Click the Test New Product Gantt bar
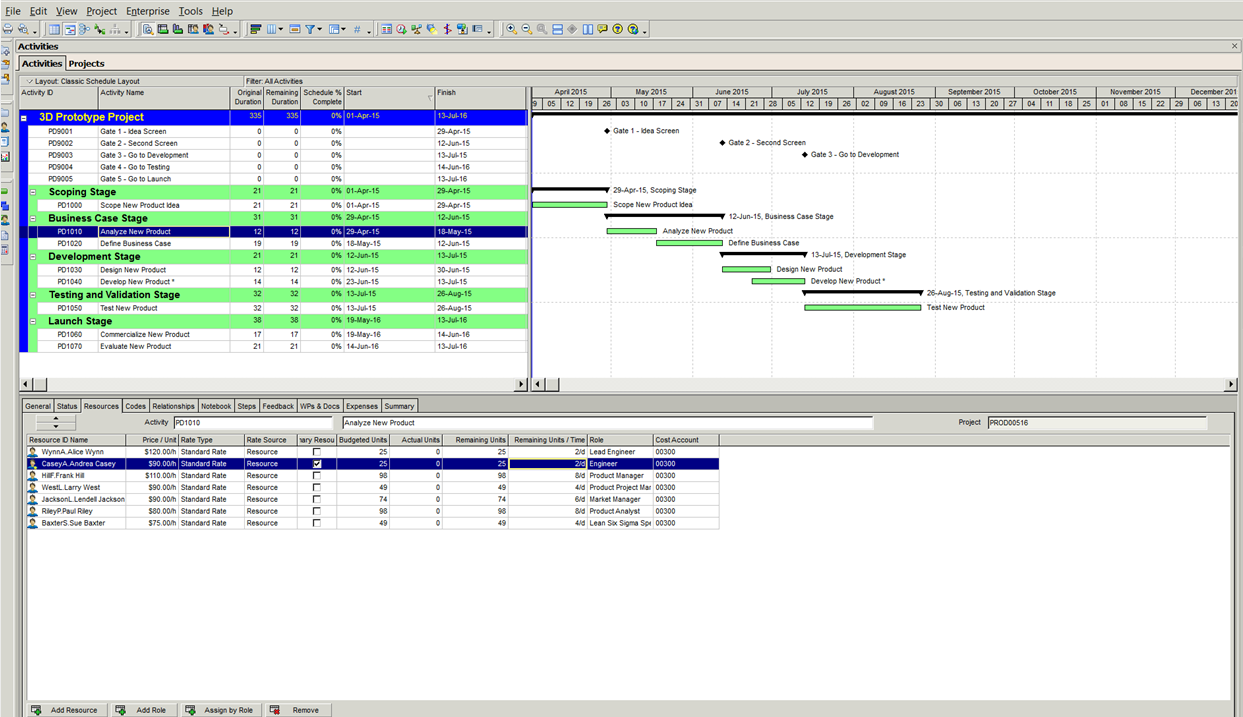The image size is (1243, 717). point(863,308)
